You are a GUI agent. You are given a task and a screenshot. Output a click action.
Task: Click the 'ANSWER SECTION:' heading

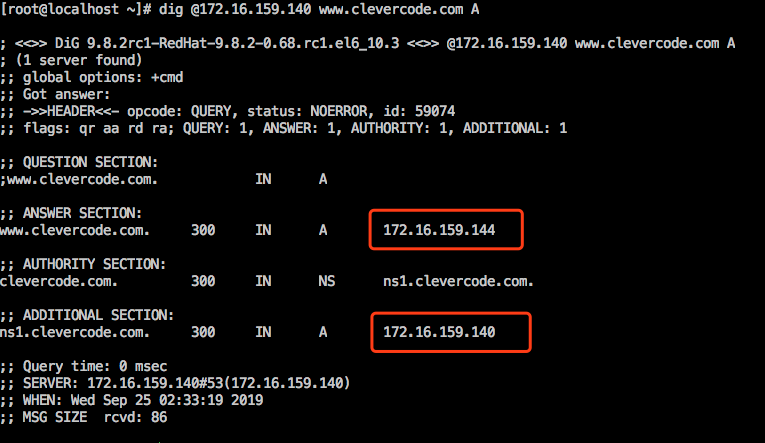coord(82,213)
